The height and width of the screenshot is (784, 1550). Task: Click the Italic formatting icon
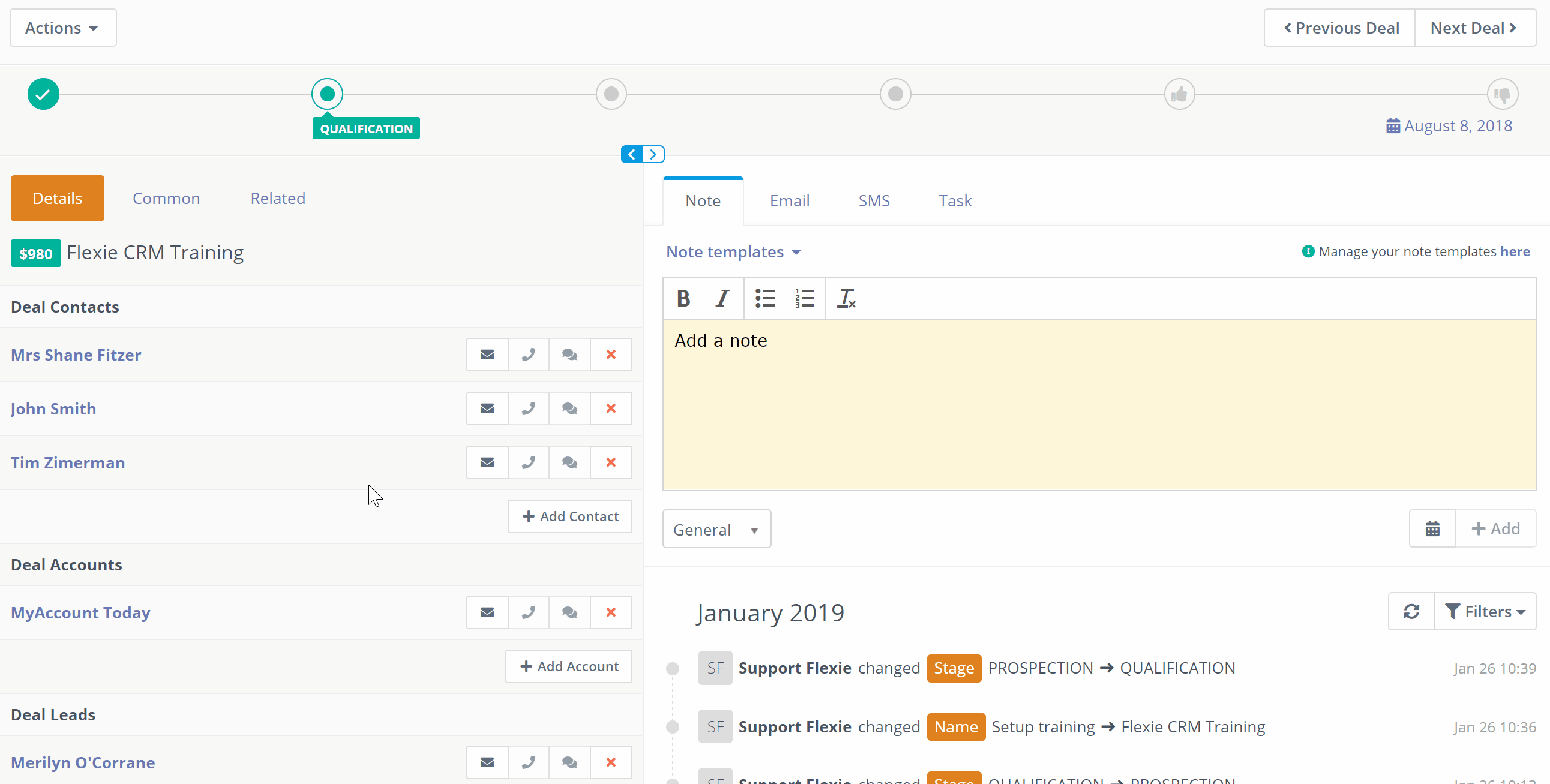point(723,297)
